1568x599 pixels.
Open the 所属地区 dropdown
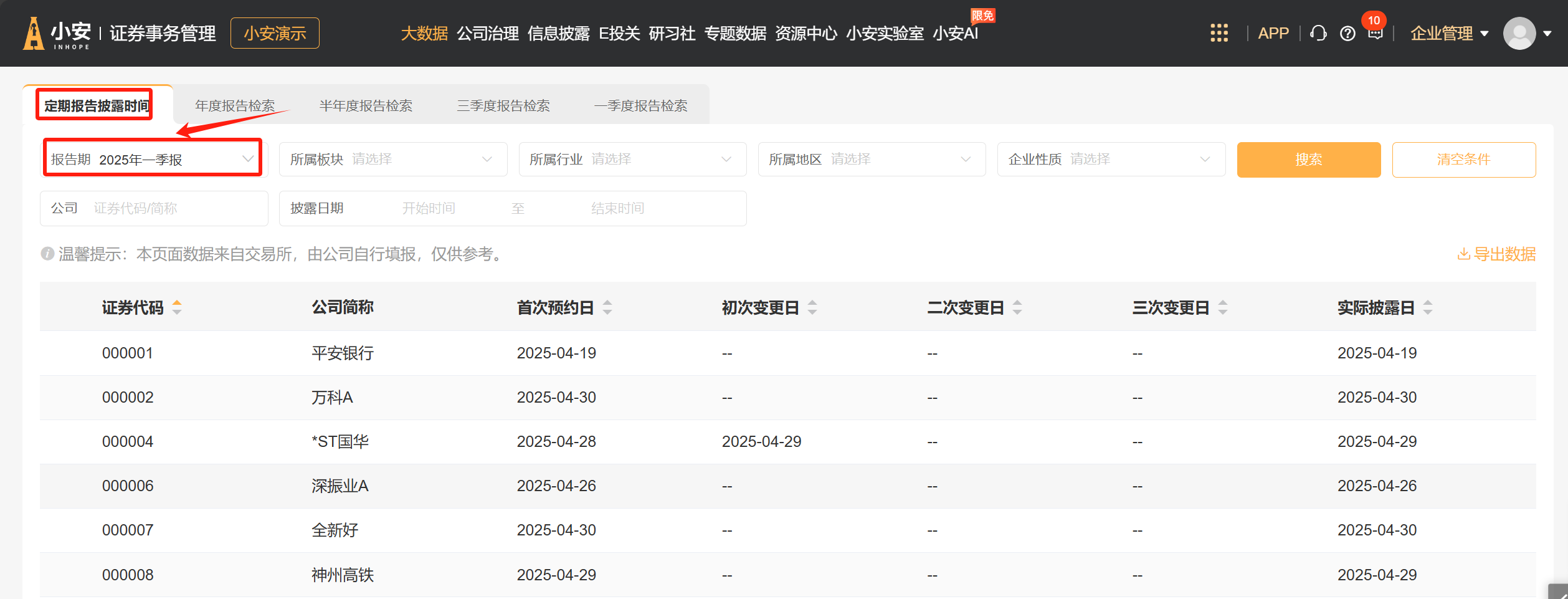(872, 160)
